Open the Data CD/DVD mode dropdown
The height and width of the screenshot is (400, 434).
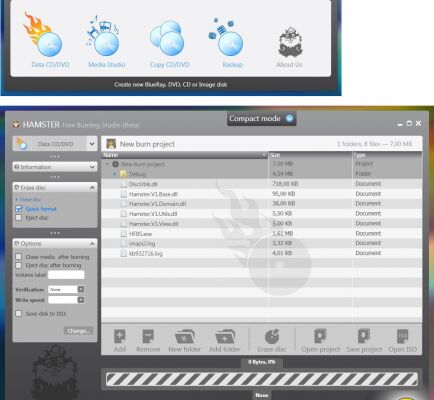coord(92,144)
